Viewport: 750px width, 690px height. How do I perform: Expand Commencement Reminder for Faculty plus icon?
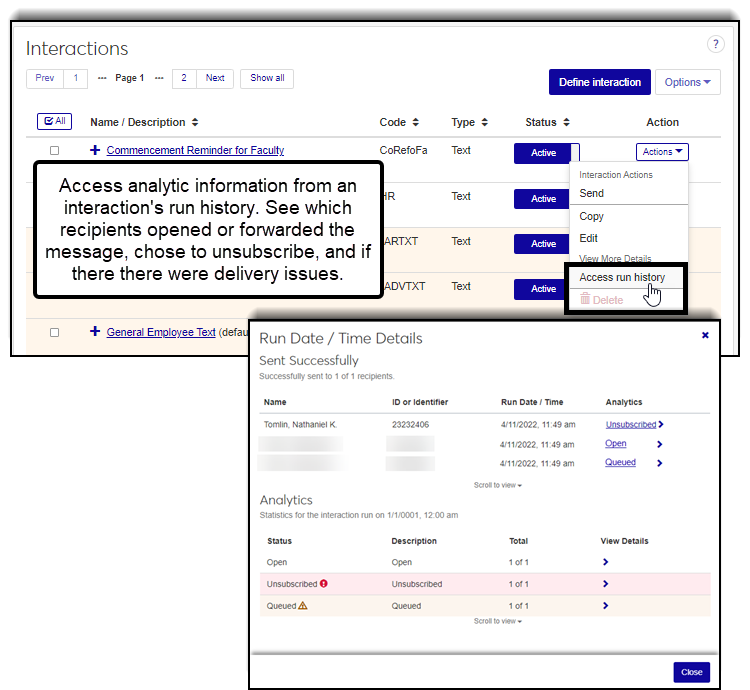[x=95, y=151]
